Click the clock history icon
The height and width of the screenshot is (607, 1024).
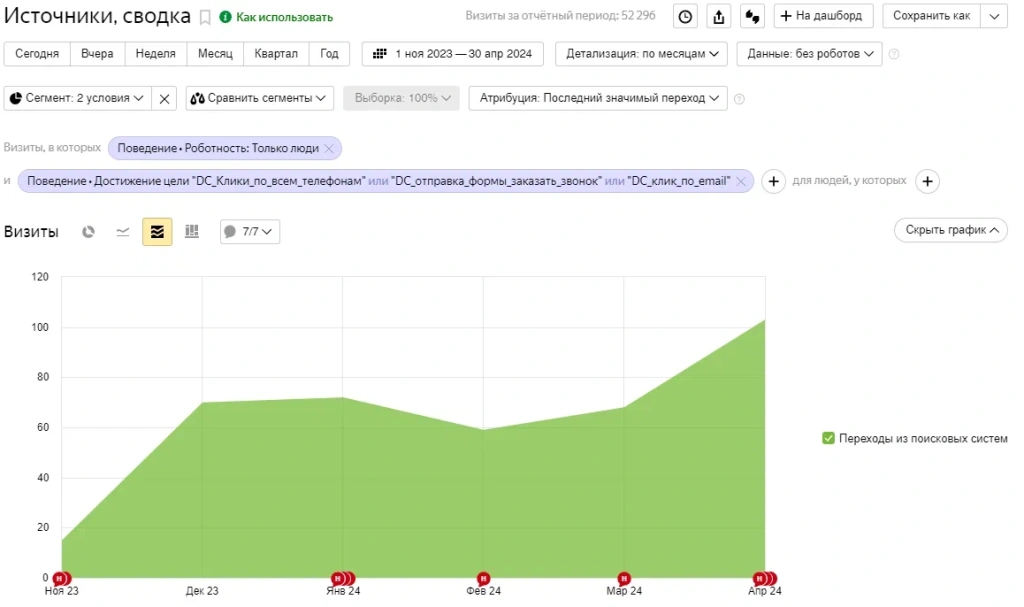pyautogui.click(x=683, y=16)
